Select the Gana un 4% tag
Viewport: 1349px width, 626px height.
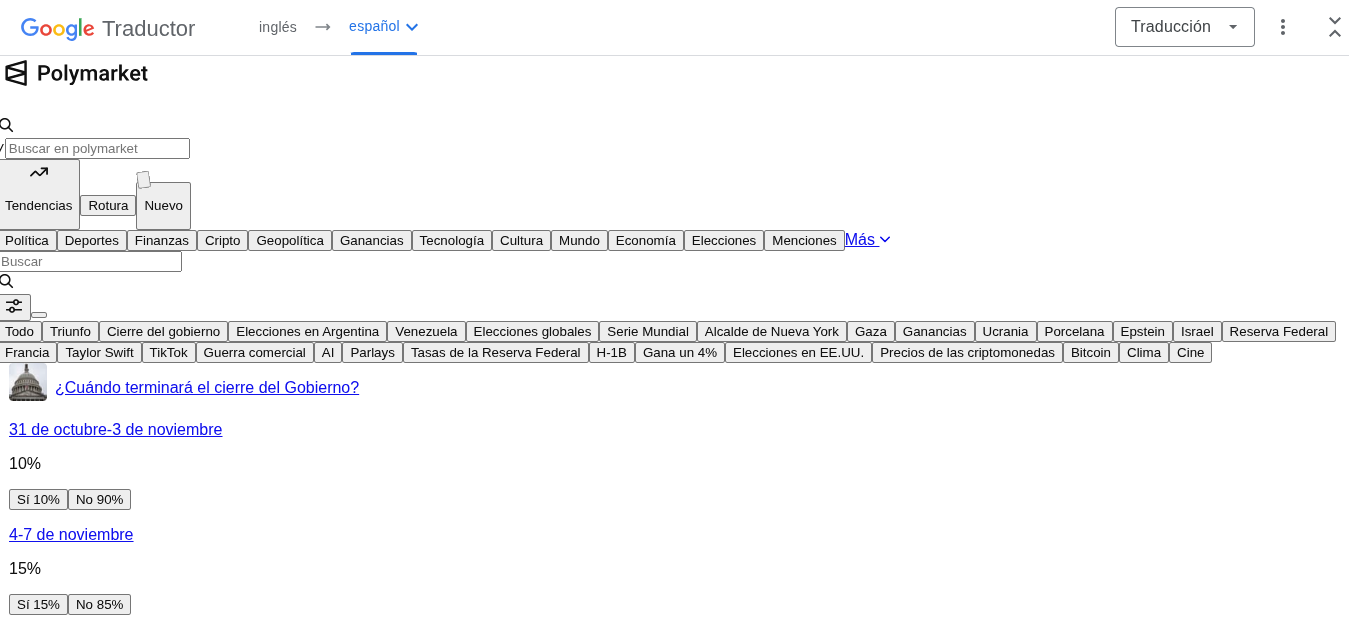pos(680,352)
